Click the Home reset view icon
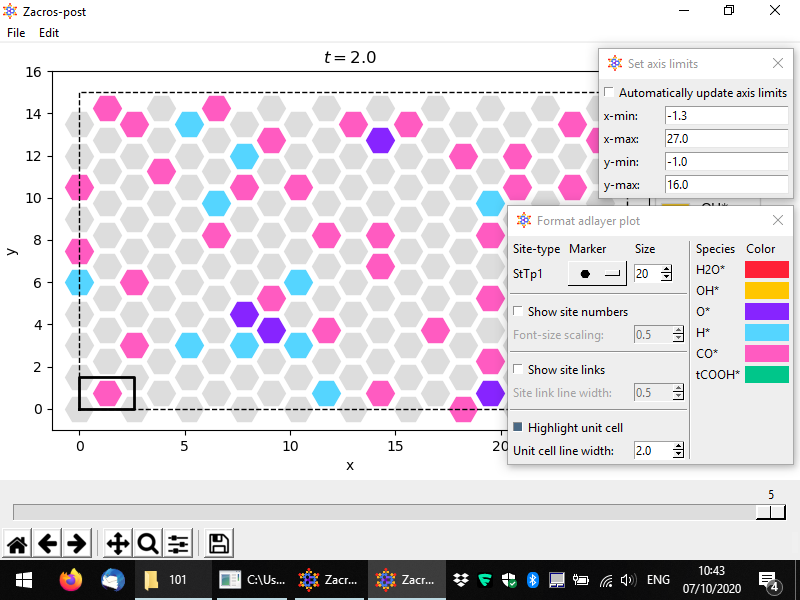 17,544
